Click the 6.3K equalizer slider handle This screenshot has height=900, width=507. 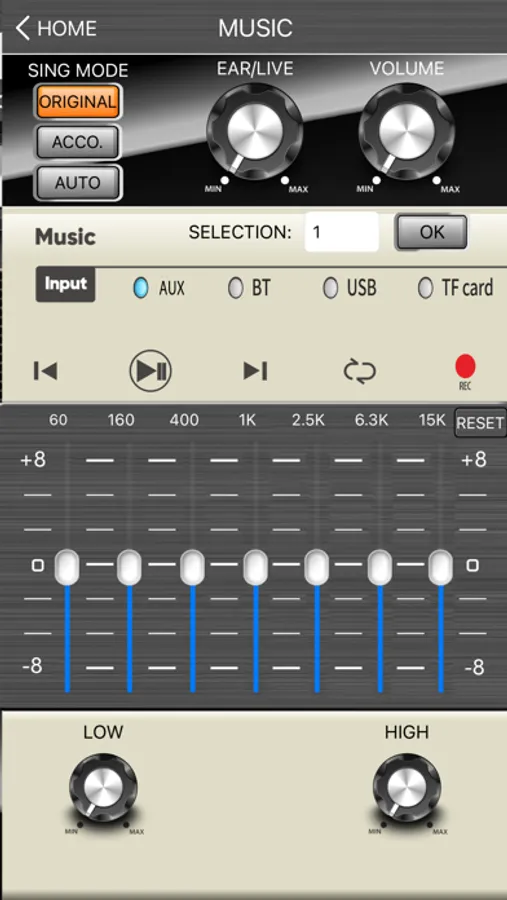pos(380,567)
